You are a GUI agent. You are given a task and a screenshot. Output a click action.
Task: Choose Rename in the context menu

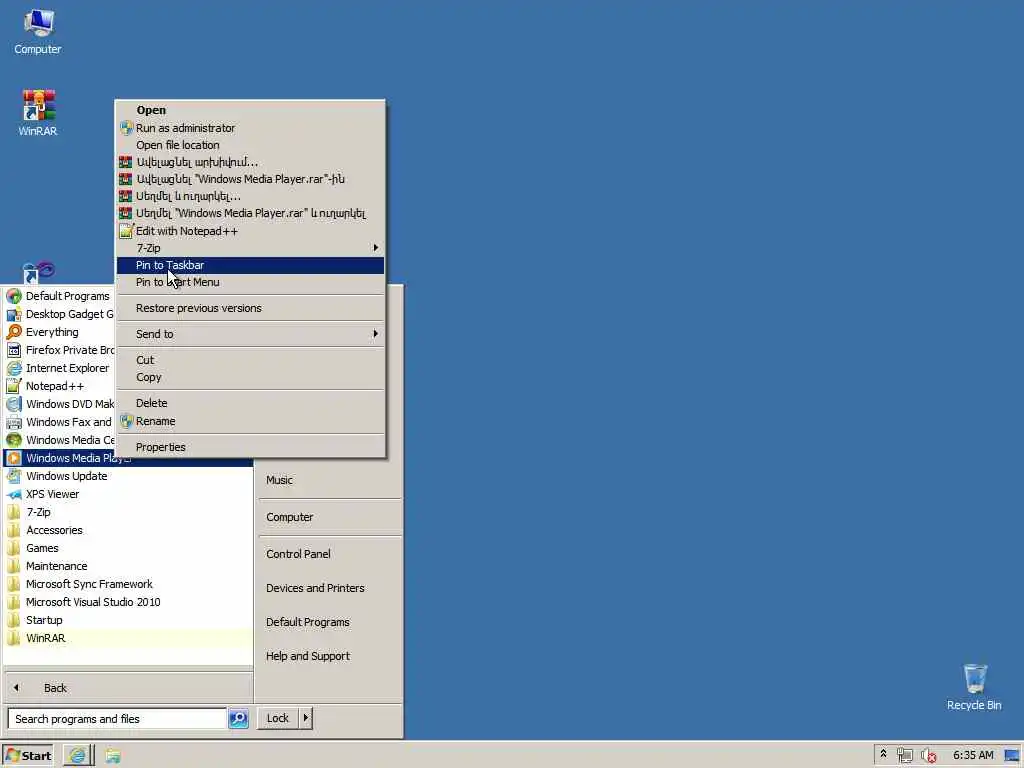[x=250, y=421]
